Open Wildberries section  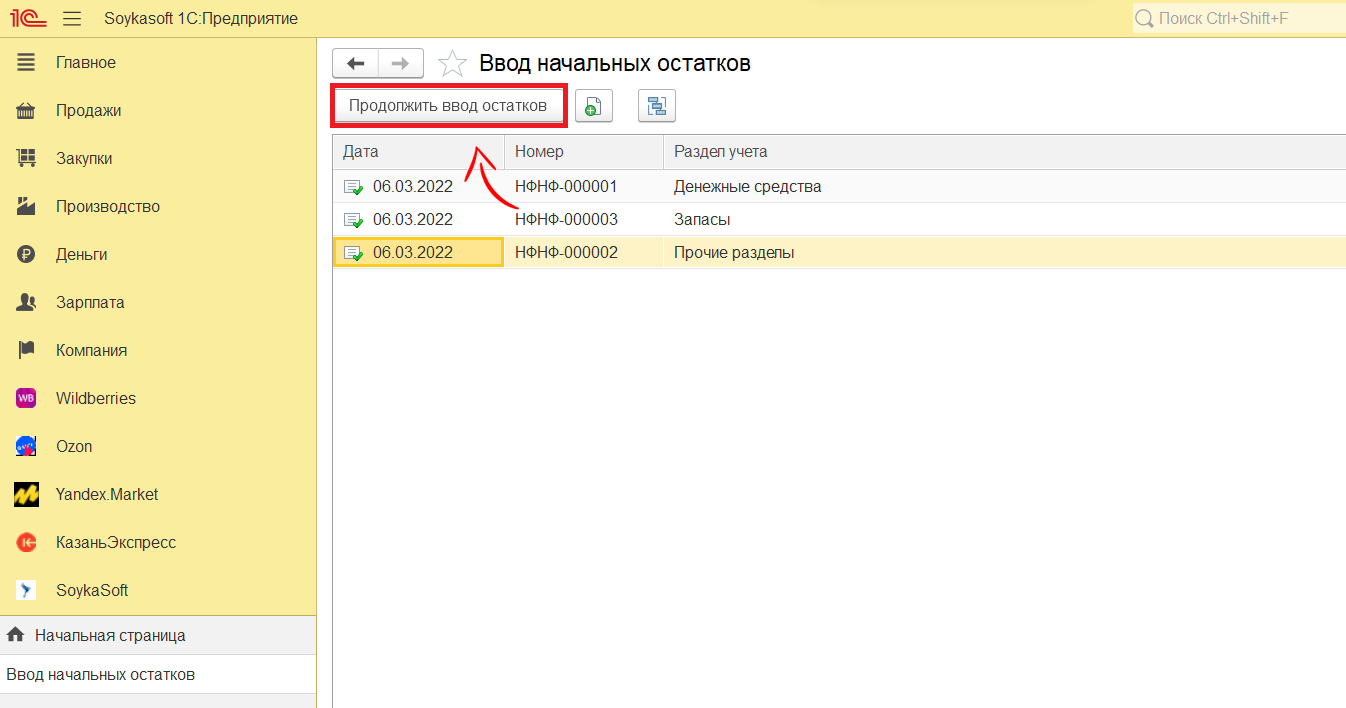(x=158, y=398)
